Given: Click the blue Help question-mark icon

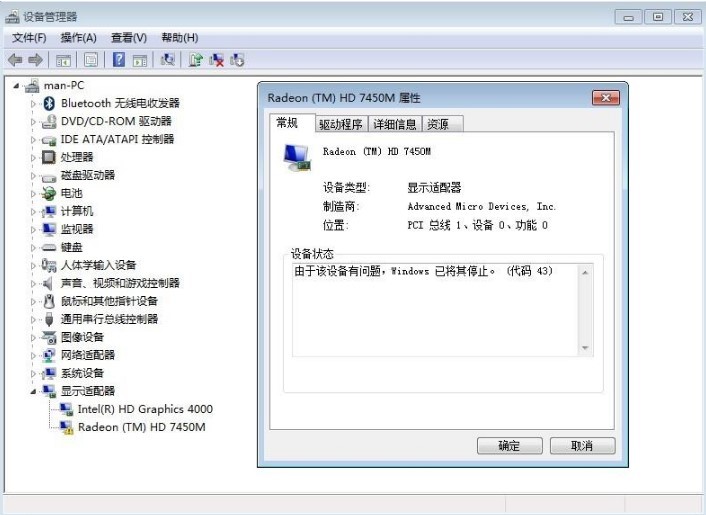Looking at the screenshot, I should tap(119, 59).
